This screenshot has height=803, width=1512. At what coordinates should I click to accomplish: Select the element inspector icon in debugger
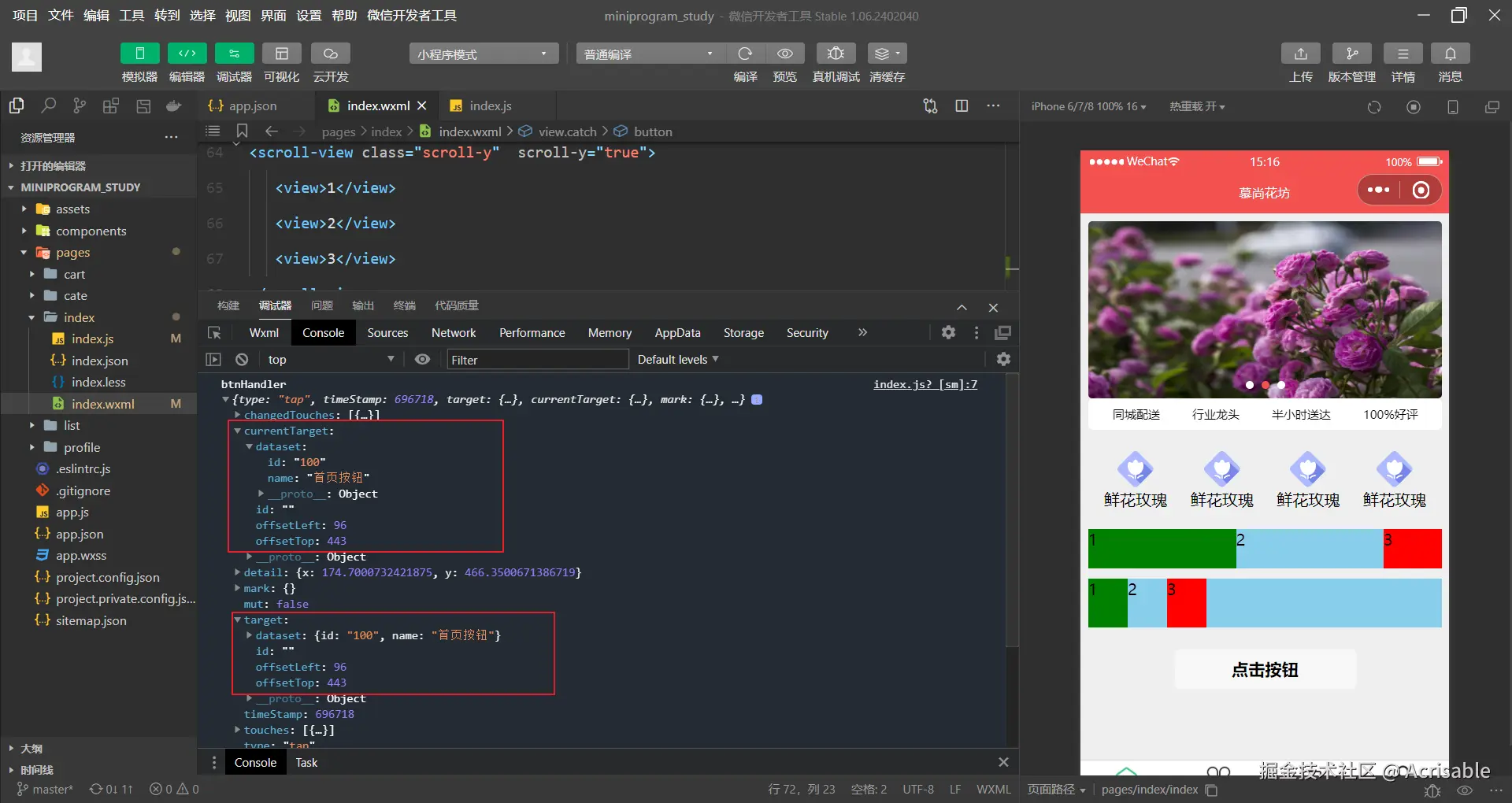(214, 333)
